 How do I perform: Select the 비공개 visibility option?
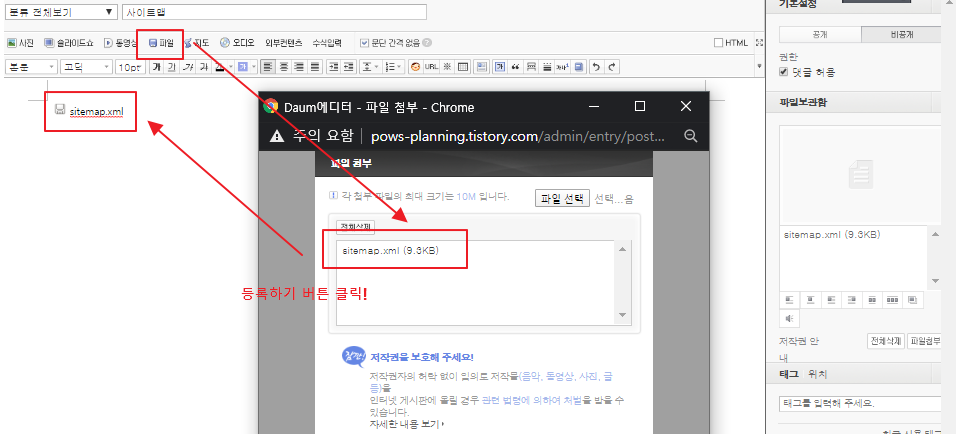point(901,35)
